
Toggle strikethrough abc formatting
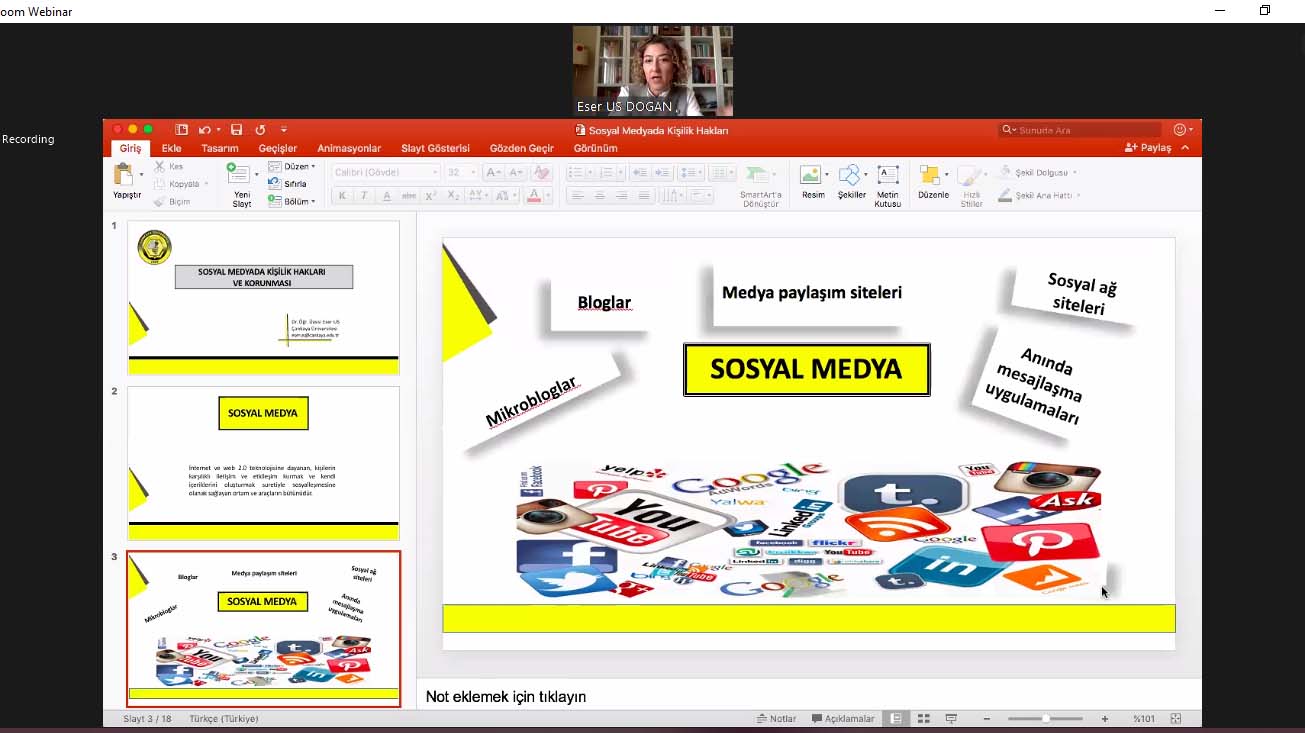pos(409,196)
